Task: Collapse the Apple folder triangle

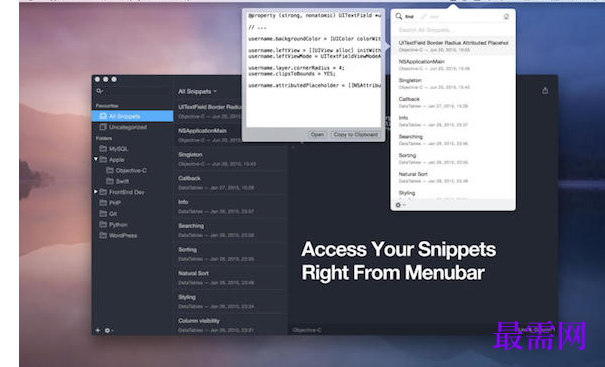Action: tap(96, 159)
